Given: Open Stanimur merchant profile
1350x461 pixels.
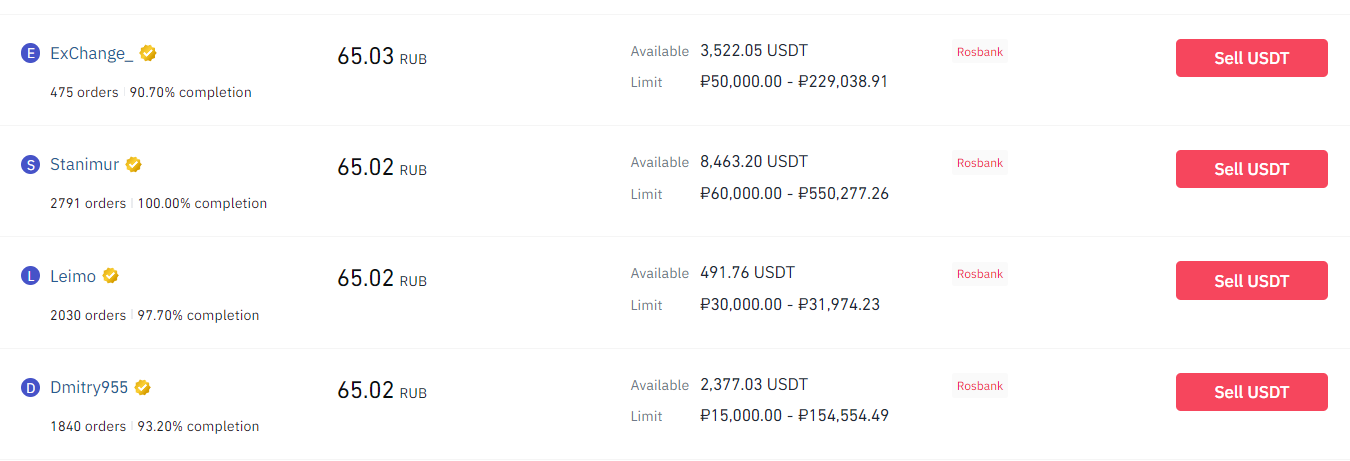Looking at the screenshot, I should [84, 165].
